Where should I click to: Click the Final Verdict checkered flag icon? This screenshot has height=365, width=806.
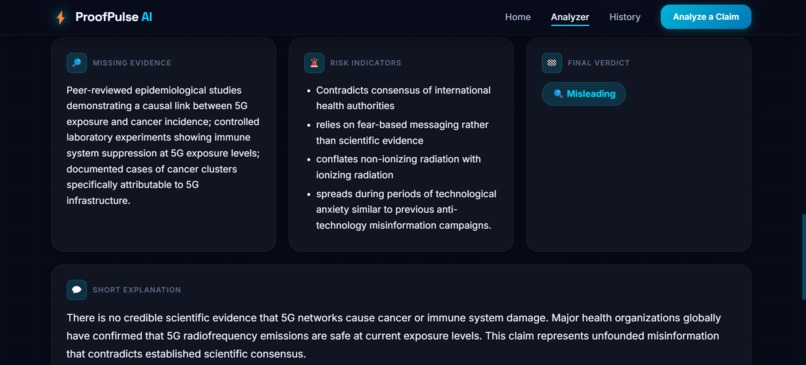pyautogui.click(x=552, y=63)
